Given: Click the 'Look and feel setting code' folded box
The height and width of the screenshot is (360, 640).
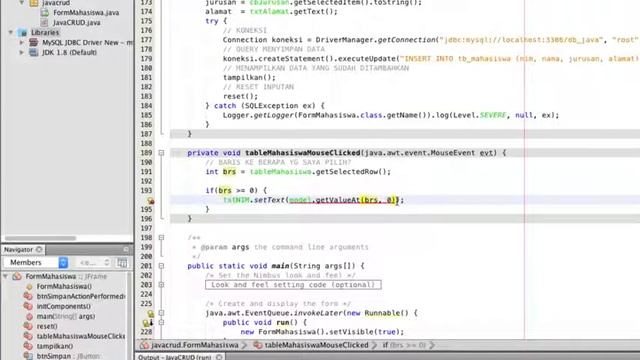Looking at the screenshot, I should (x=293, y=284).
